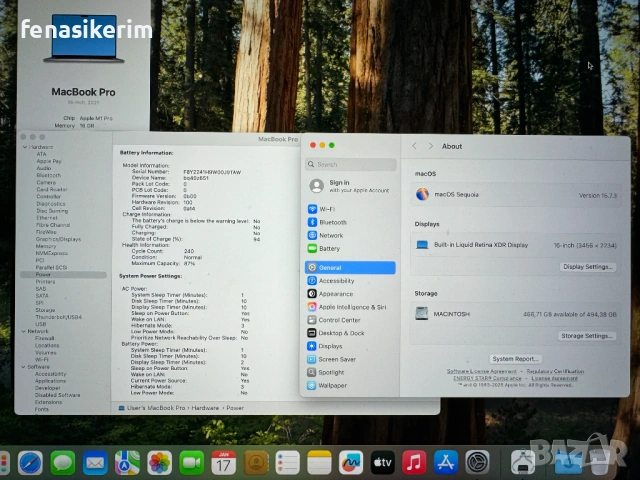Go back in System Settings
This screenshot has width=640, height=480.
(x=414, y=146)
